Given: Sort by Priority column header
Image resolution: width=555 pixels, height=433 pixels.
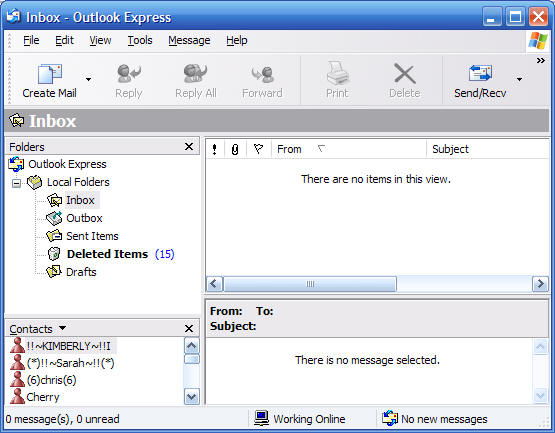Looking at the screenshot, I should (x=214, y=149).
